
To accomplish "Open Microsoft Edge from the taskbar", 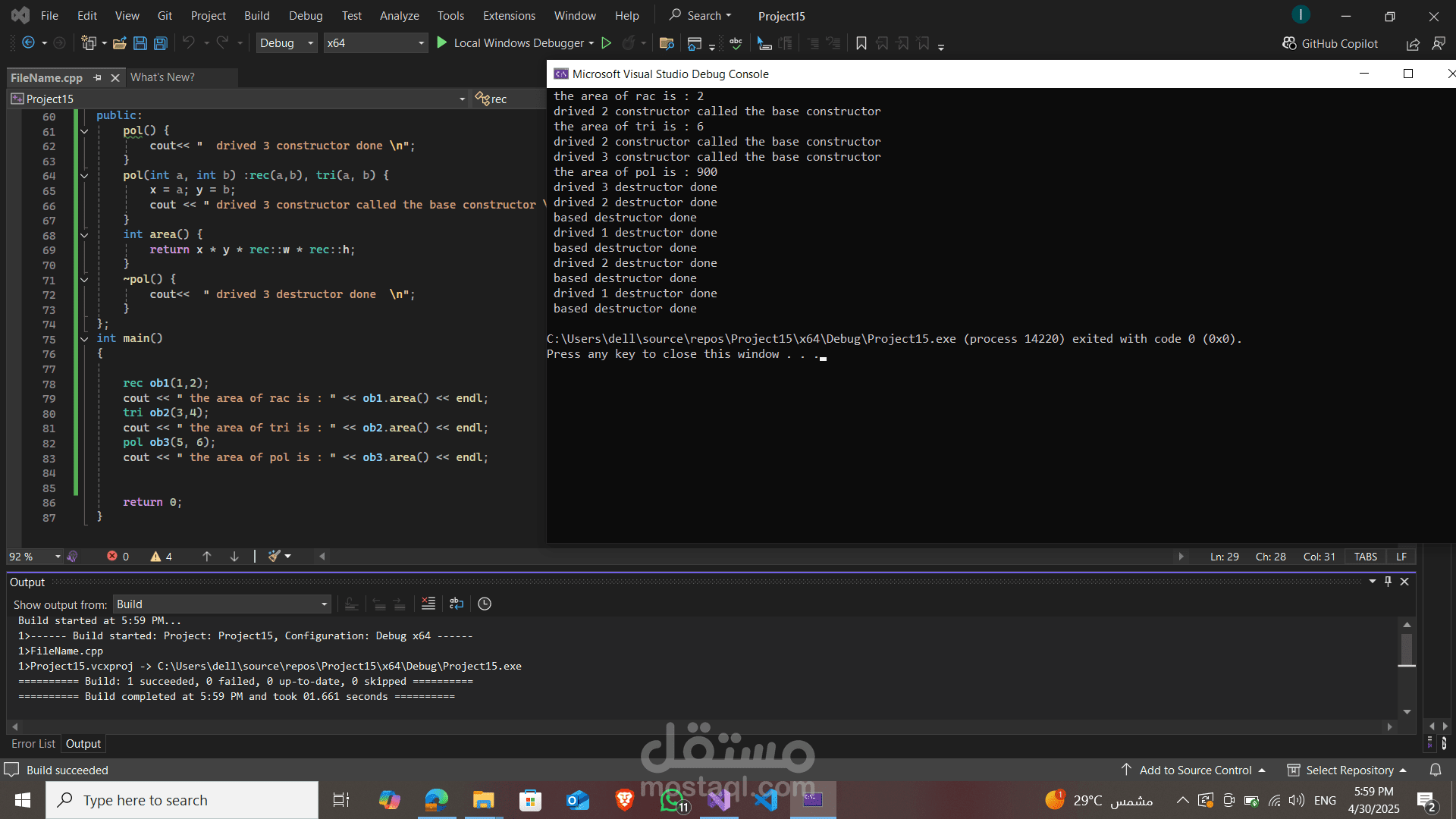I will [437, 800].
